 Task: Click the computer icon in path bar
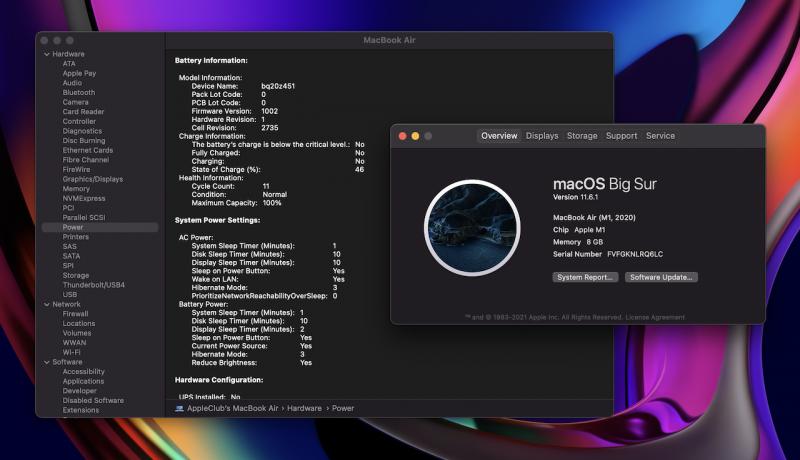(x=179, y=408)
